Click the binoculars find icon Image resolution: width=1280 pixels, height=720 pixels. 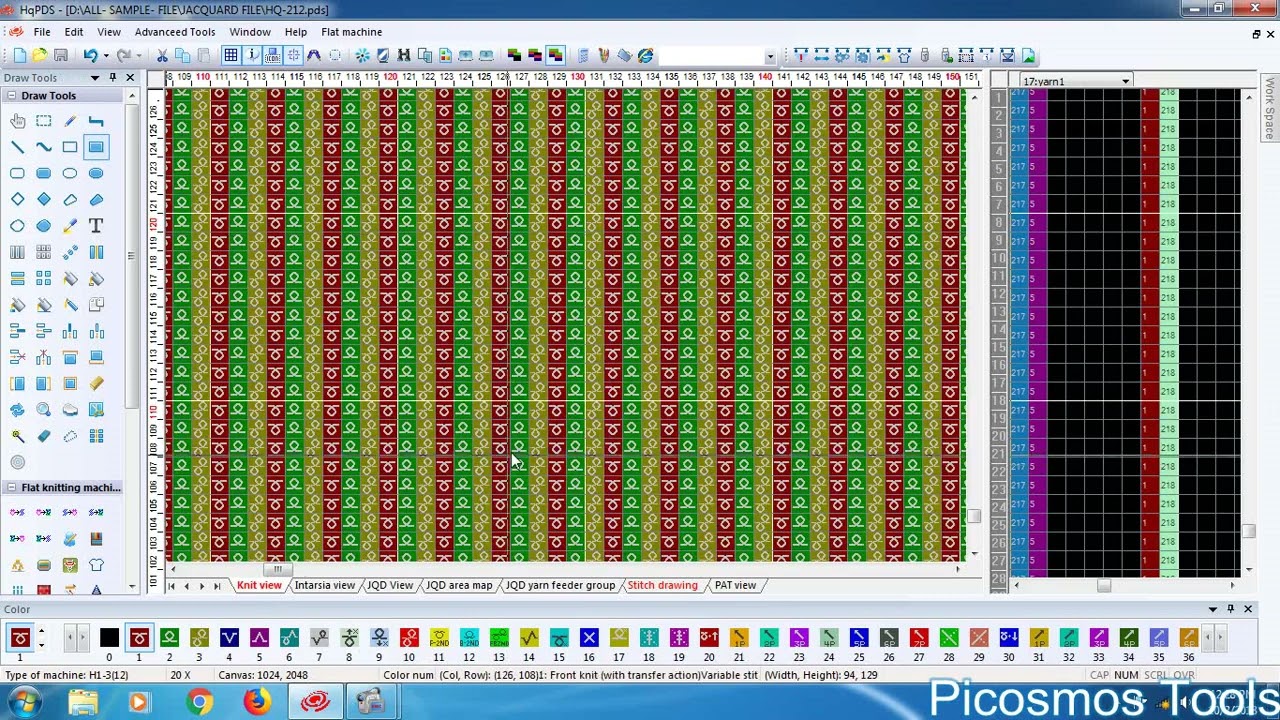pos(404,56)
